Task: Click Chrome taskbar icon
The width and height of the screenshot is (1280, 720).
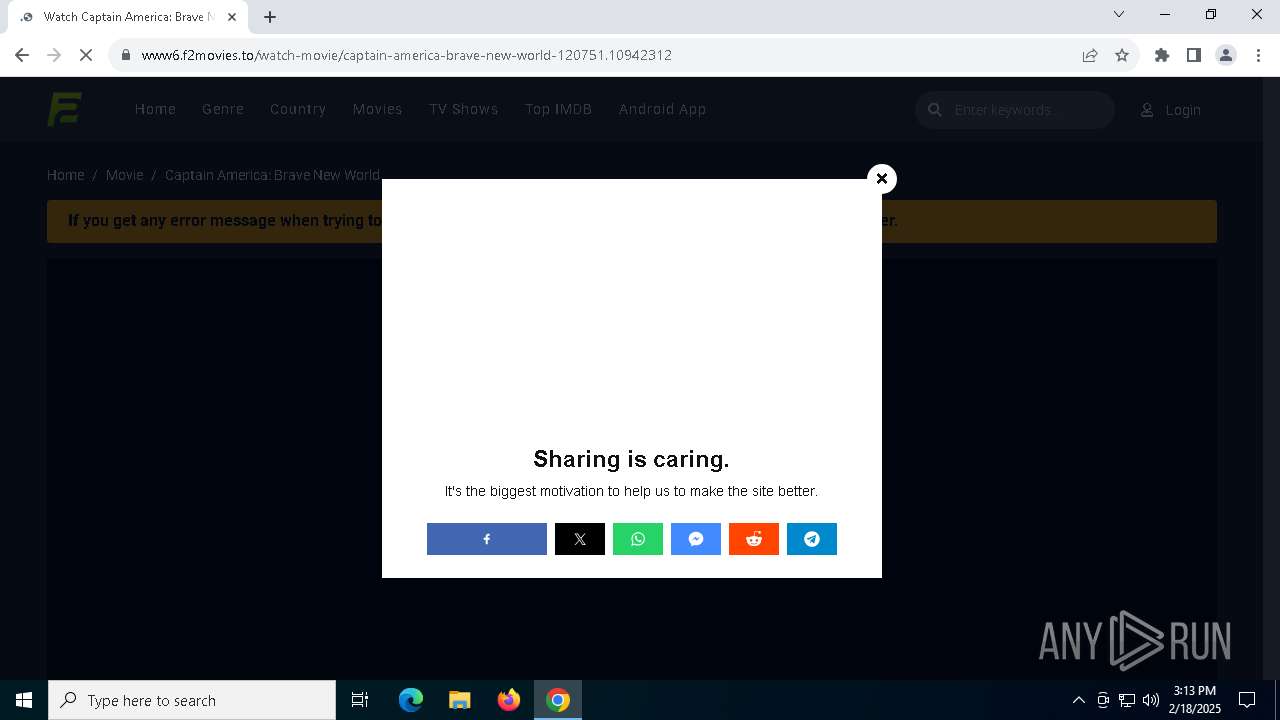Action: pyautogui.click(x=558, y=700)
